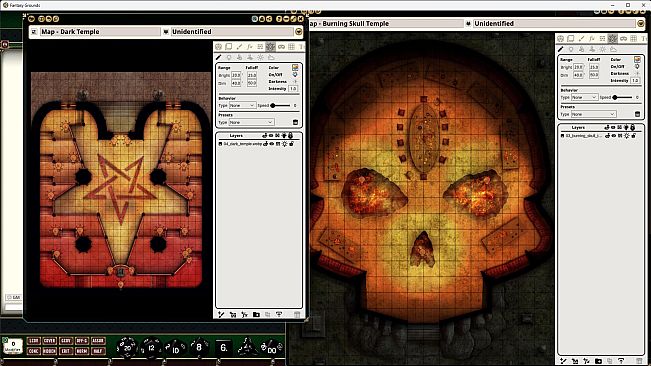The width and height of the screenshot is (651, 366).
Task: Click the light bulb icon in Dark Temple light tools
Action: click(x=229, y=57)
